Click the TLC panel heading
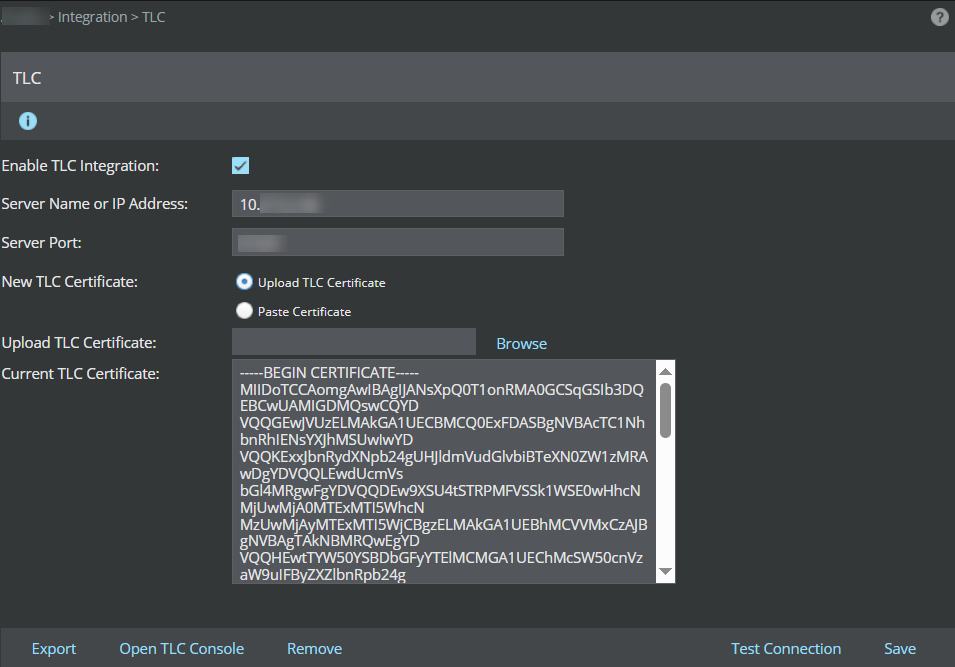The width and height of the screenshot is (955, 667). tap(27, 78)
